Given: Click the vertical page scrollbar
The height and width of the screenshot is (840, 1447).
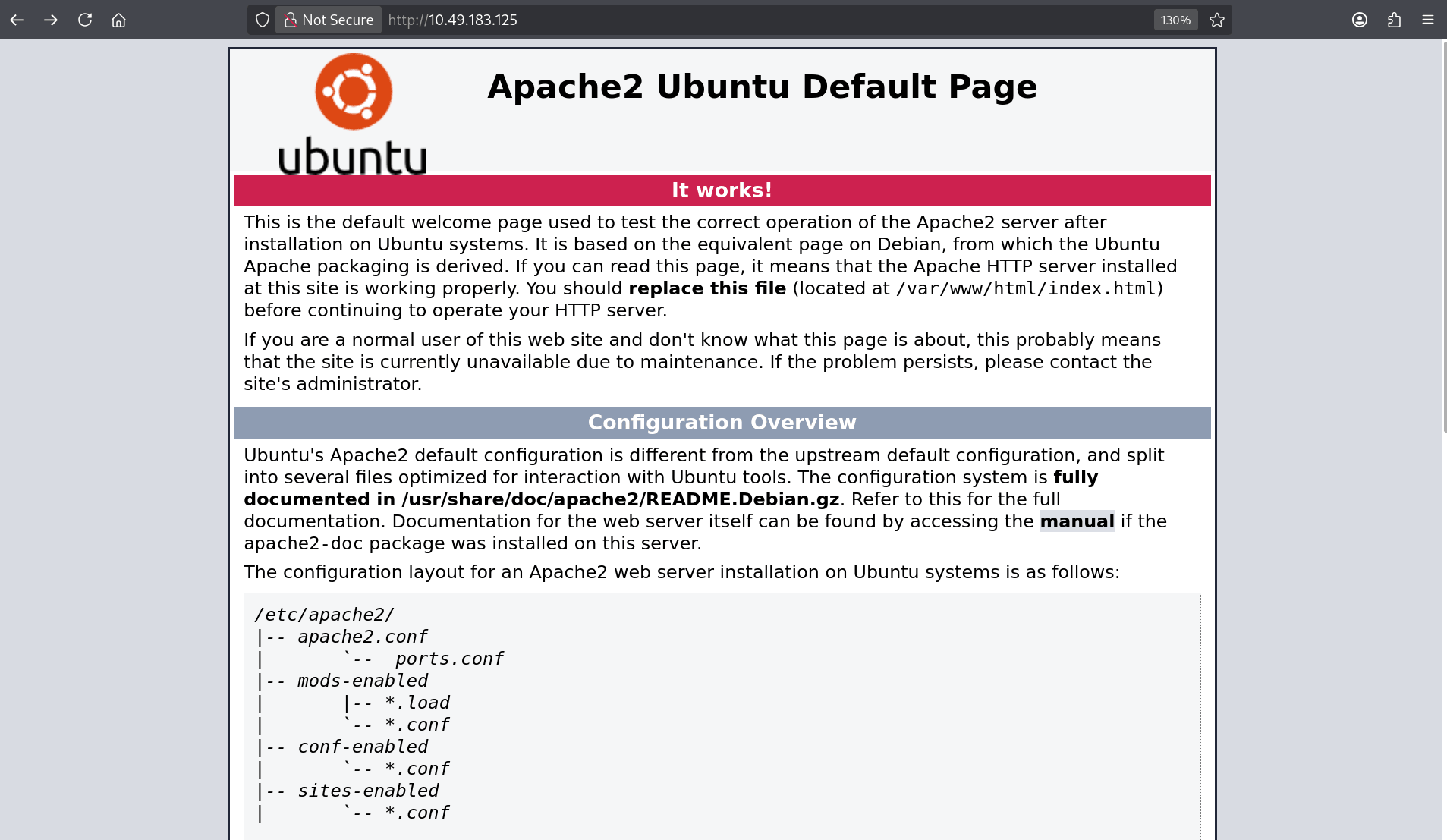Looking at the screenshot, I should [x=1444, y=236].
